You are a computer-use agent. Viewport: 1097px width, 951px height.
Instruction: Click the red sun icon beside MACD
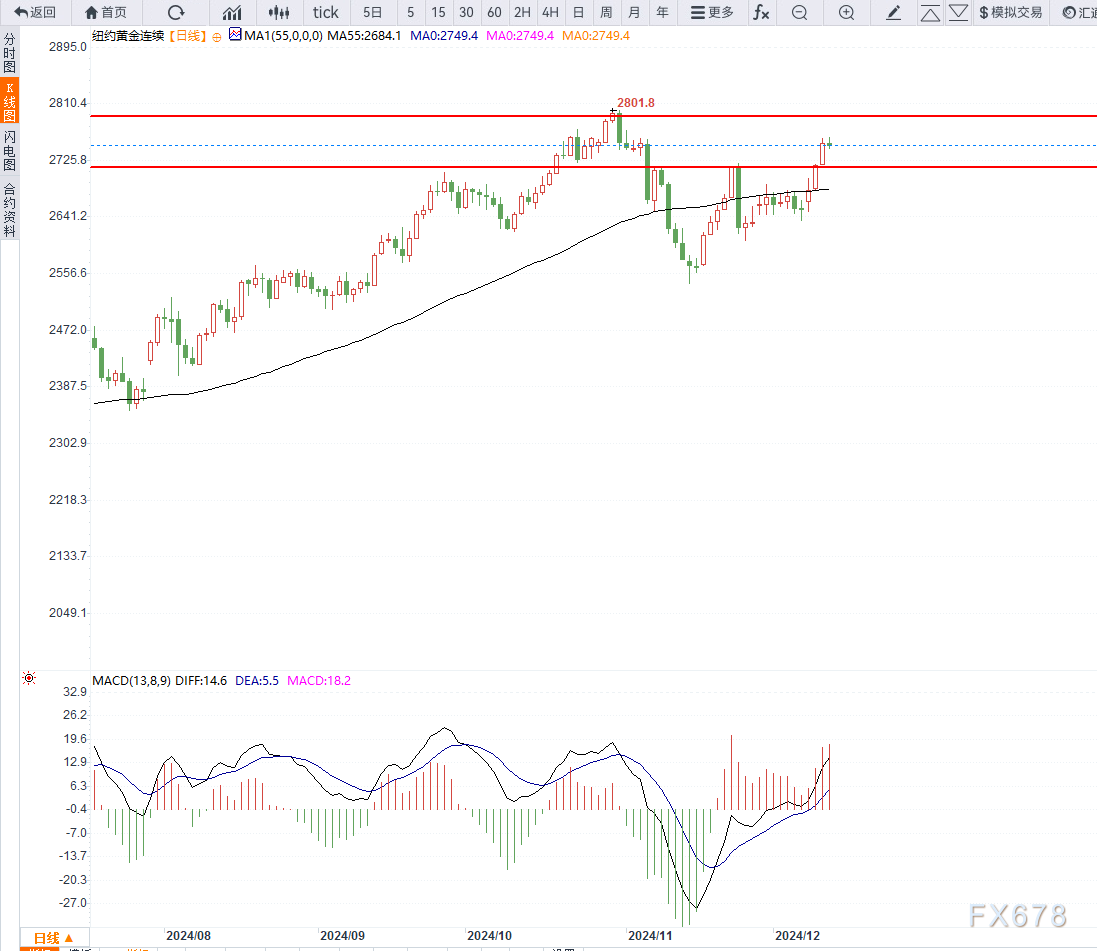(29, 679)
